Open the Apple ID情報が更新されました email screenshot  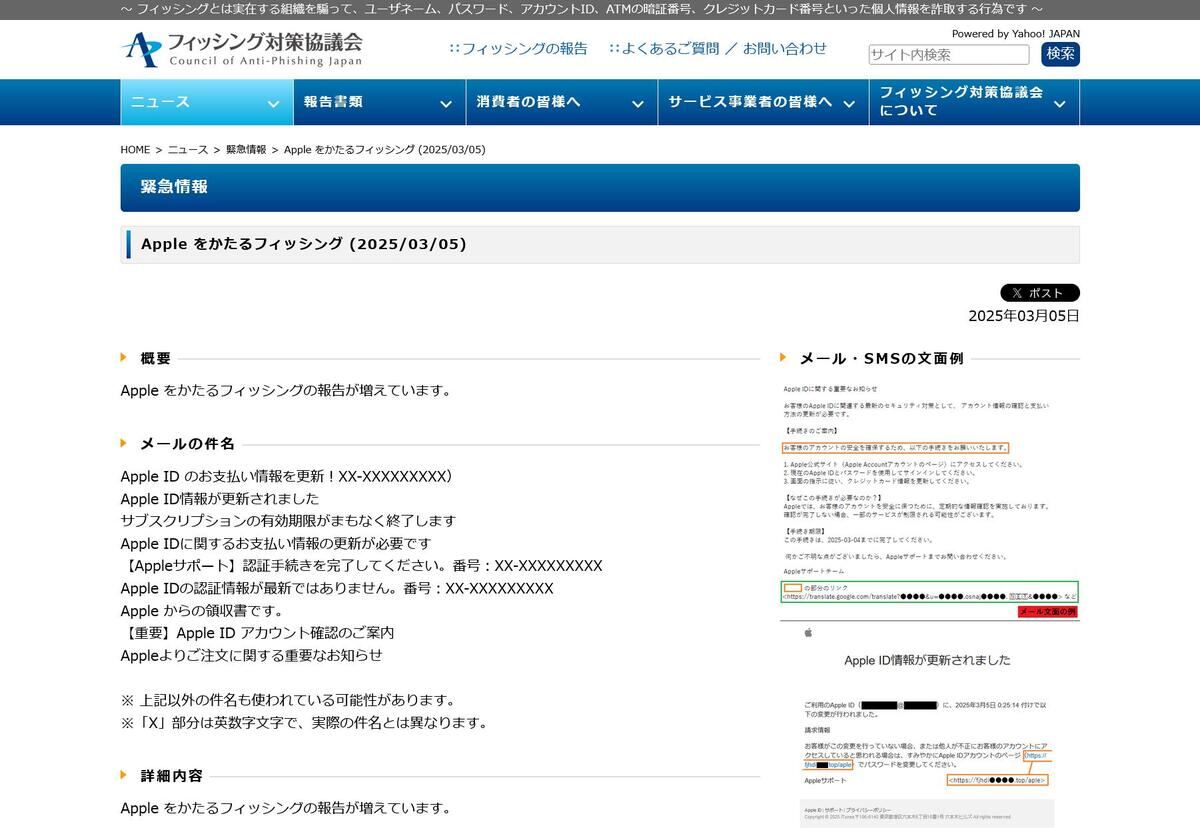pos(930,725)
